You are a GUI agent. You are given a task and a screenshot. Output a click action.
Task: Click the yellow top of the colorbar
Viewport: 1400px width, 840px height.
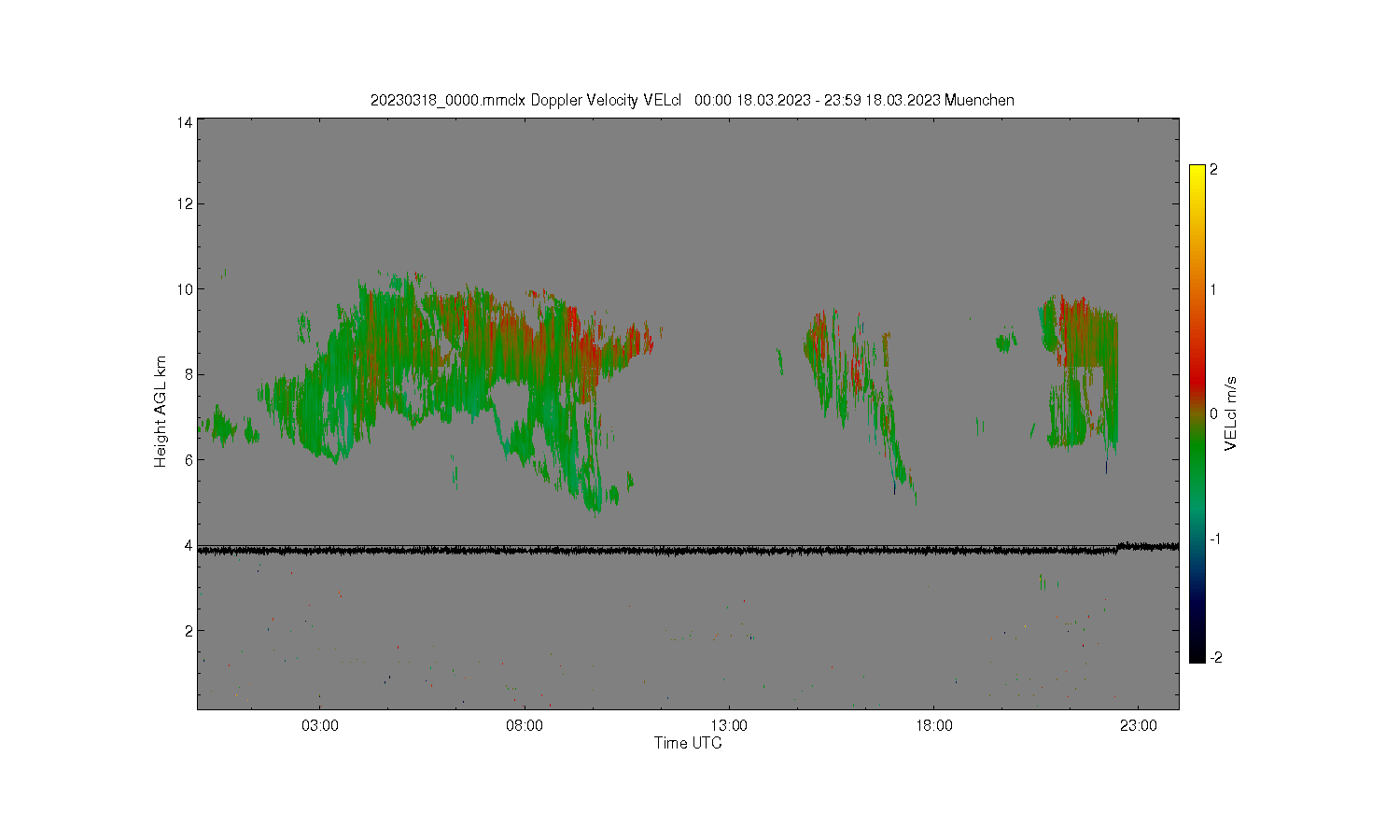(x=1197, y=174)
